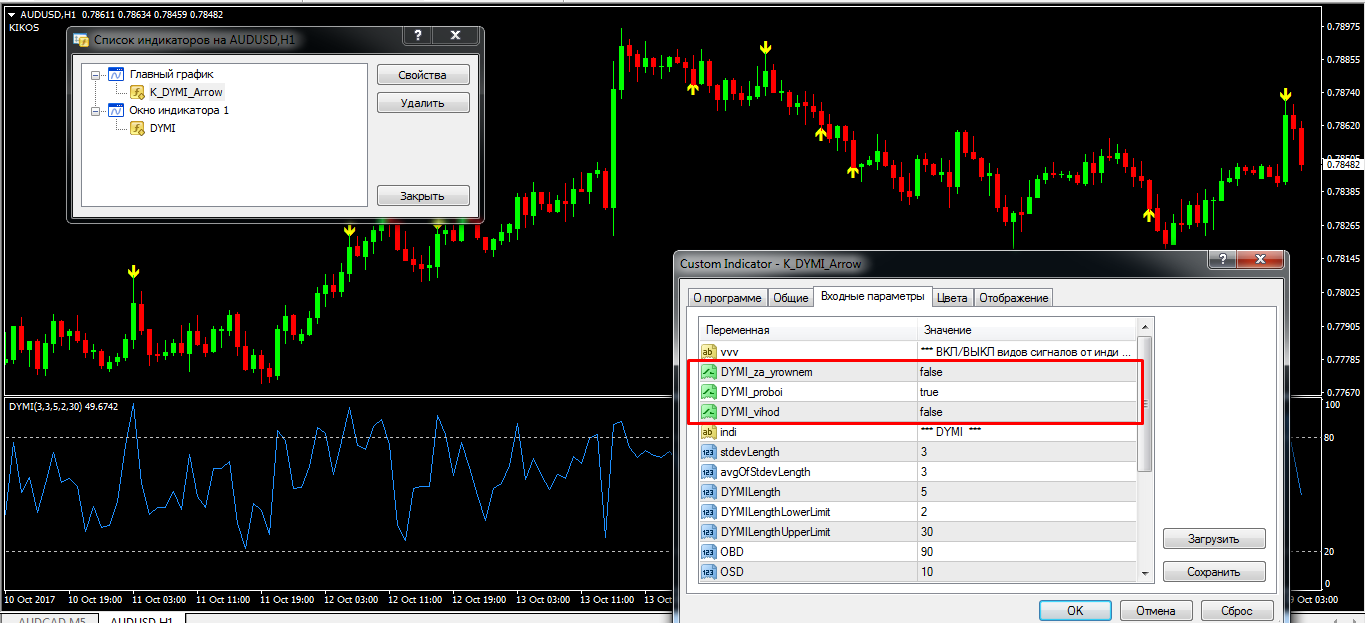1365x623 pixels.
Task: Click the DYMI_za_yrownem boolean parameter icon
Action: (709, 372)
